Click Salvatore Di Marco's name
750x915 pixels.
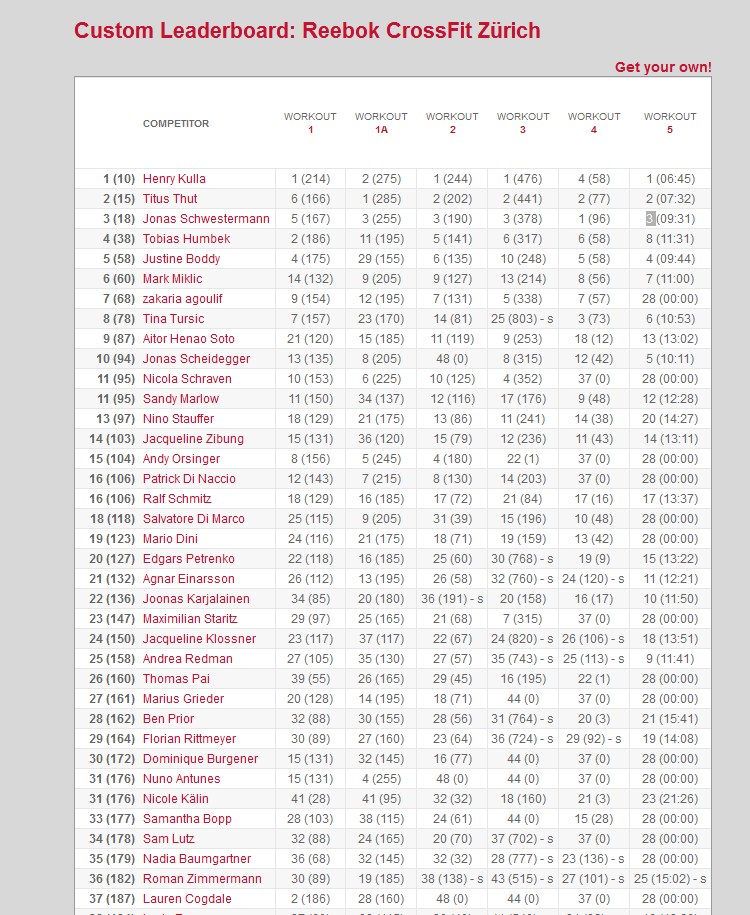tap(193, 519)
